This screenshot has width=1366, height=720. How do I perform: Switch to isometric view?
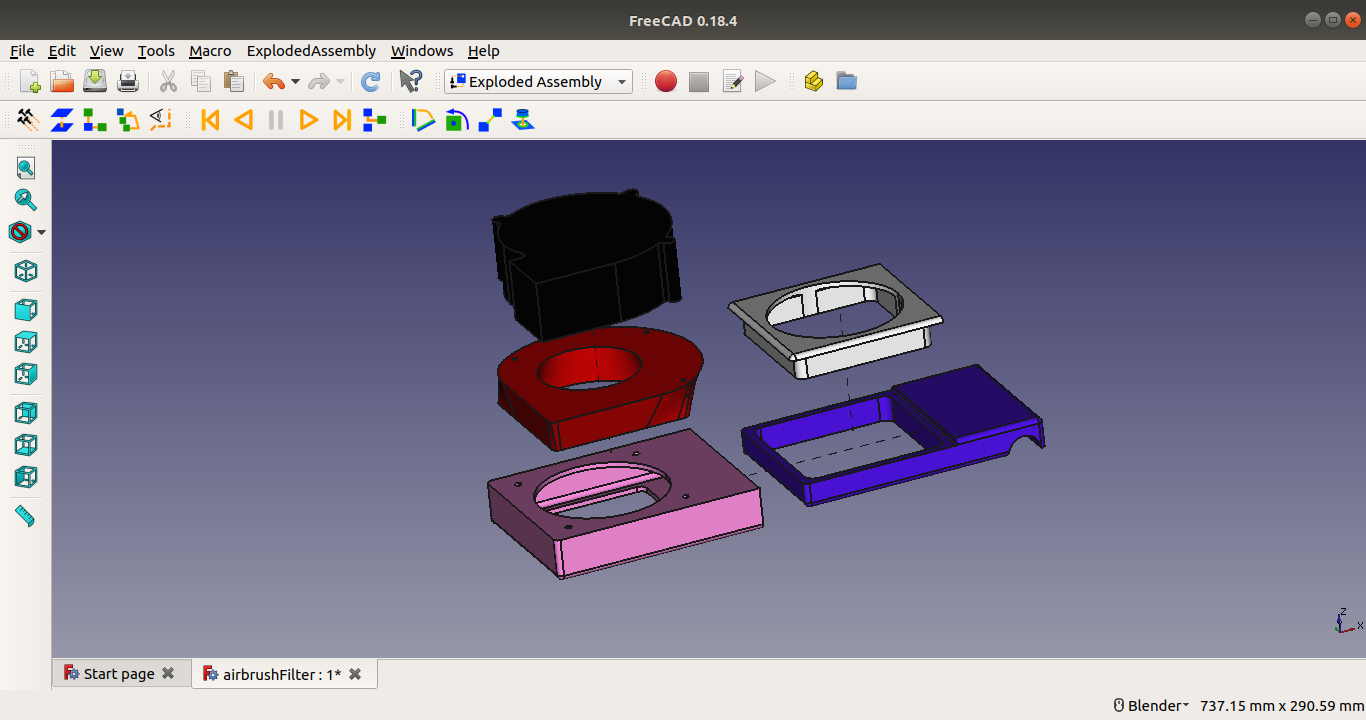(26, 271)
